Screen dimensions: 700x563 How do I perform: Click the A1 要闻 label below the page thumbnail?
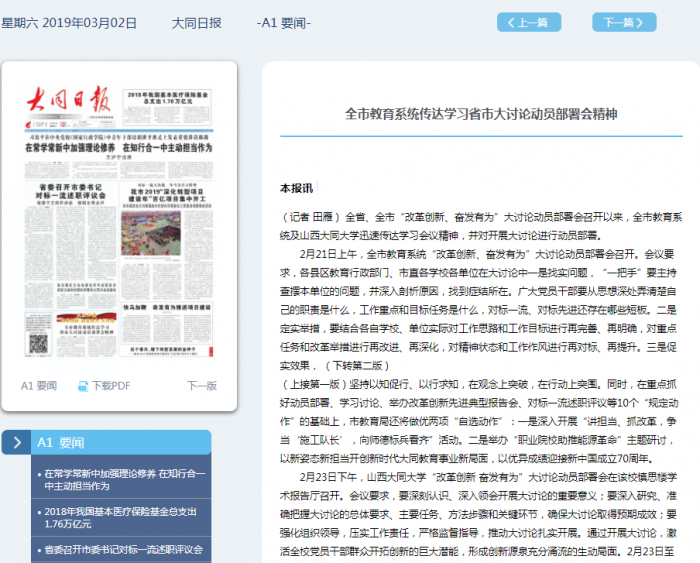pos(39,386)
